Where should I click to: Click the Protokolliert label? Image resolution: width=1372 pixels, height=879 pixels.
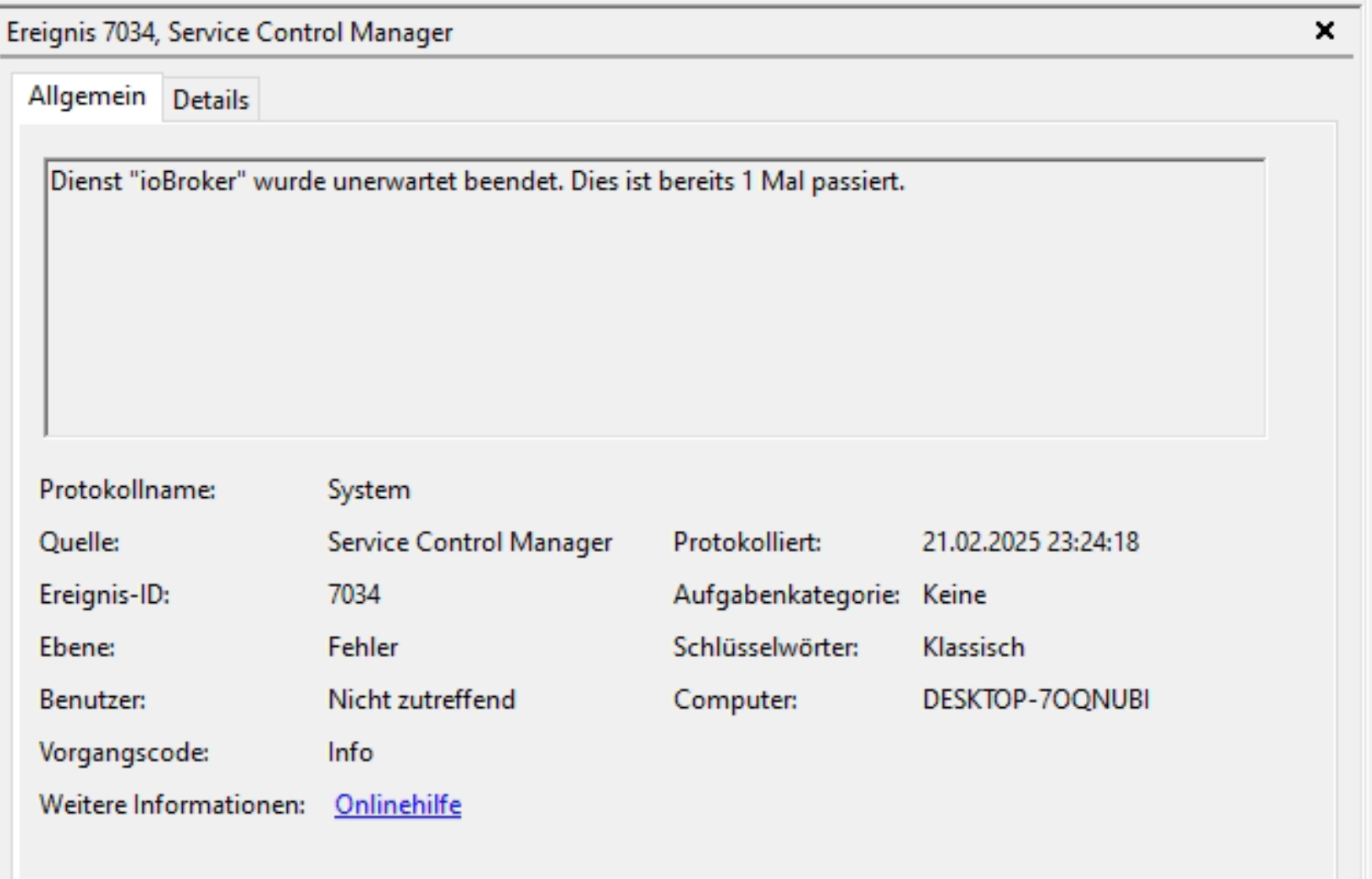(x=747, y=542)
